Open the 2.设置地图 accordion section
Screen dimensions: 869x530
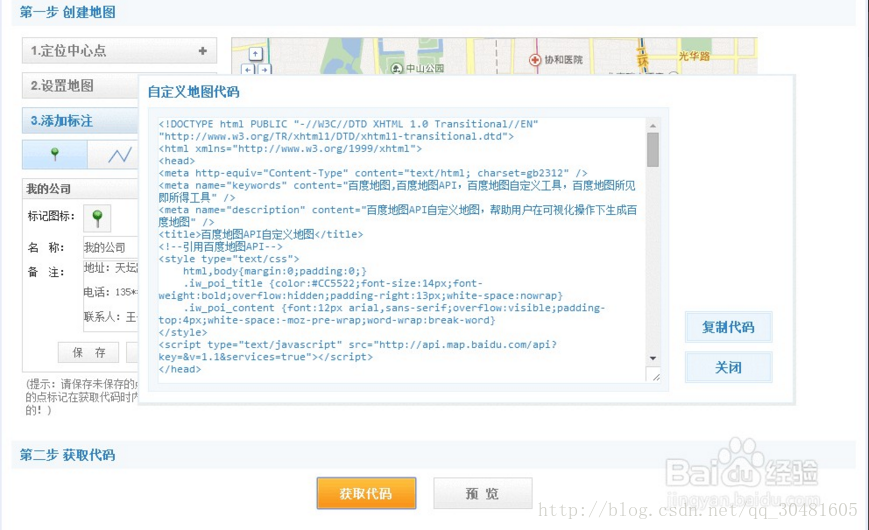click(x=80, y=85)
